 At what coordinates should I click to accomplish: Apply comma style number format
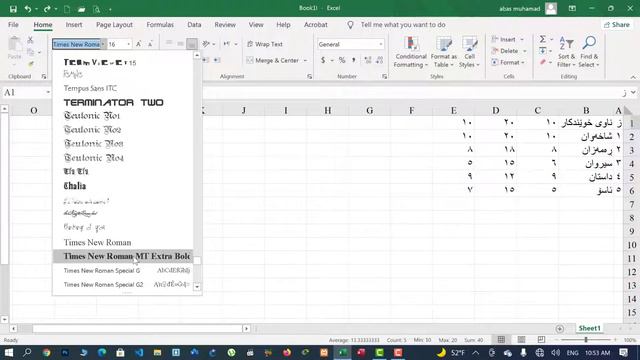pos(353,60)
